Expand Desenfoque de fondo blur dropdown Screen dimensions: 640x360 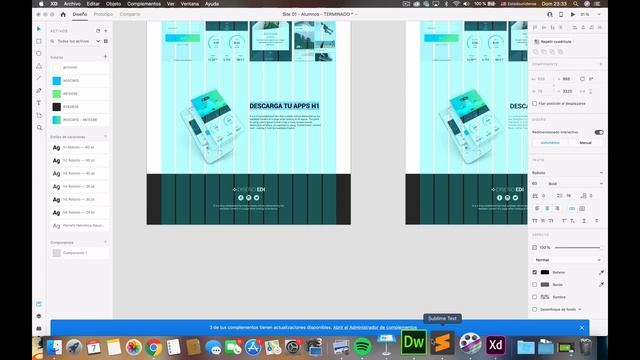click(580, 309)
